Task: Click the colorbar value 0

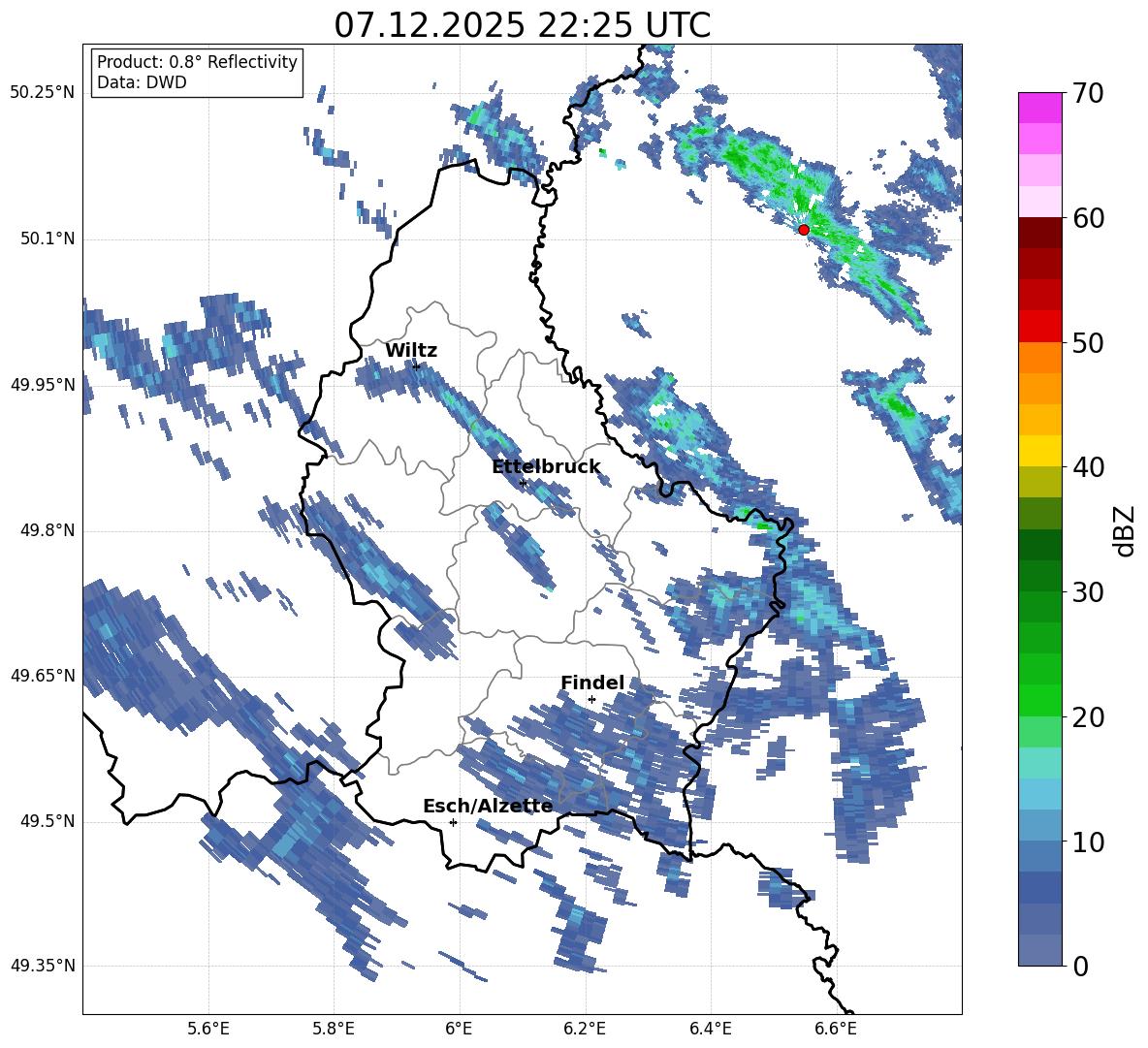Action: tap(1080, 966)
